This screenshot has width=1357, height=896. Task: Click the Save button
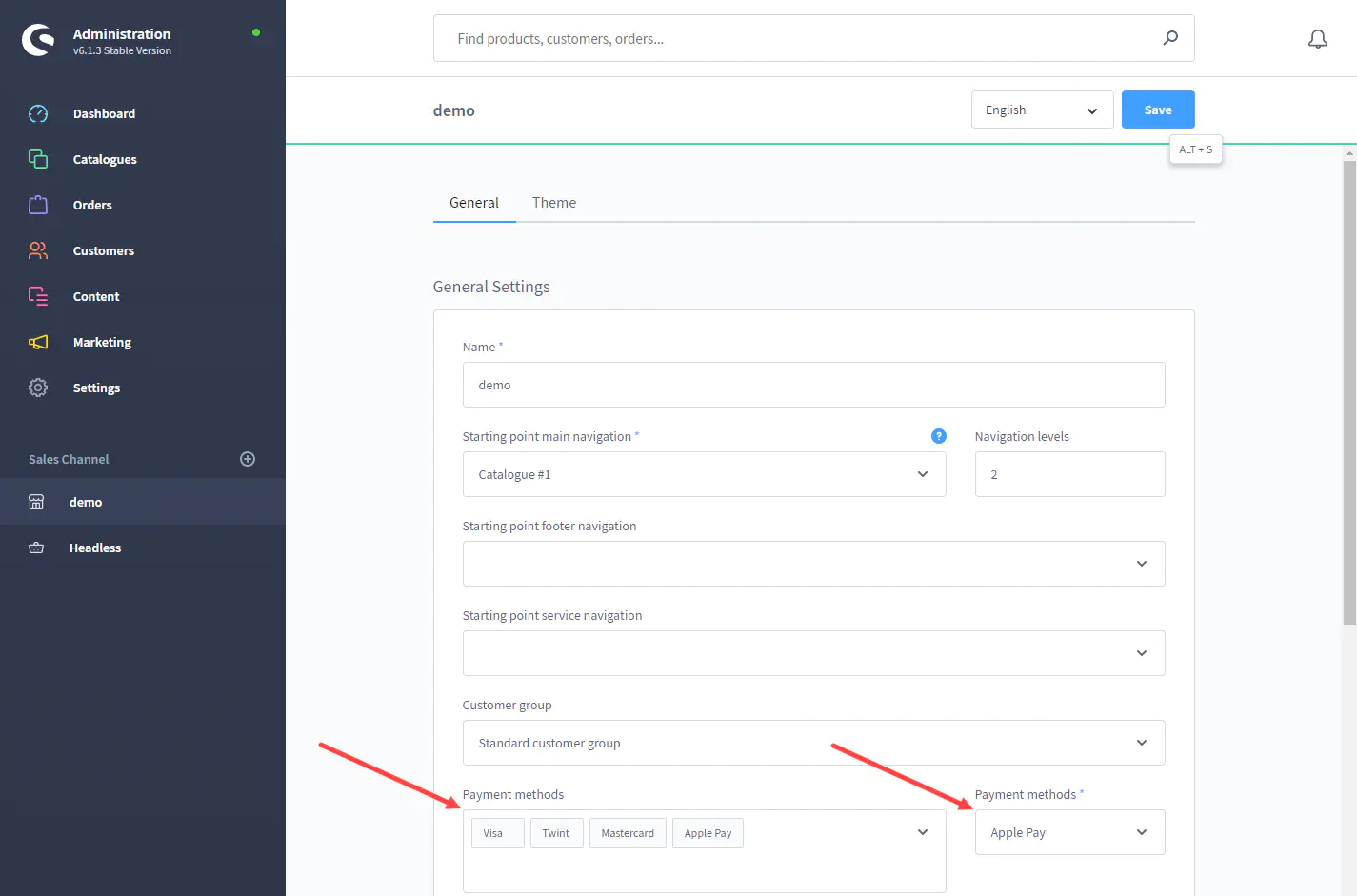click(1157, 110)
